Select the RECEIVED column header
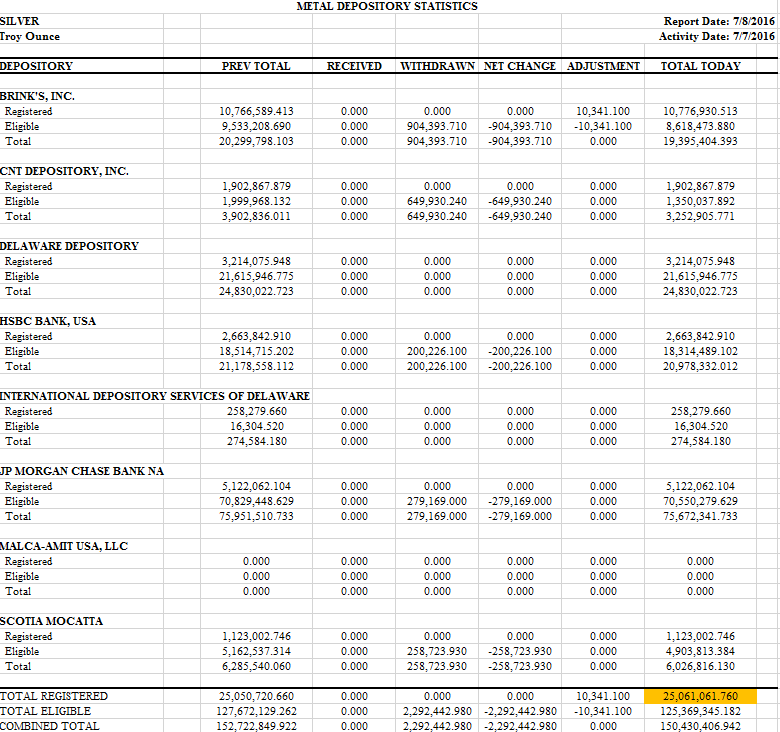The height and width of the screenshot is (732, 780). (x=354, y=66)
